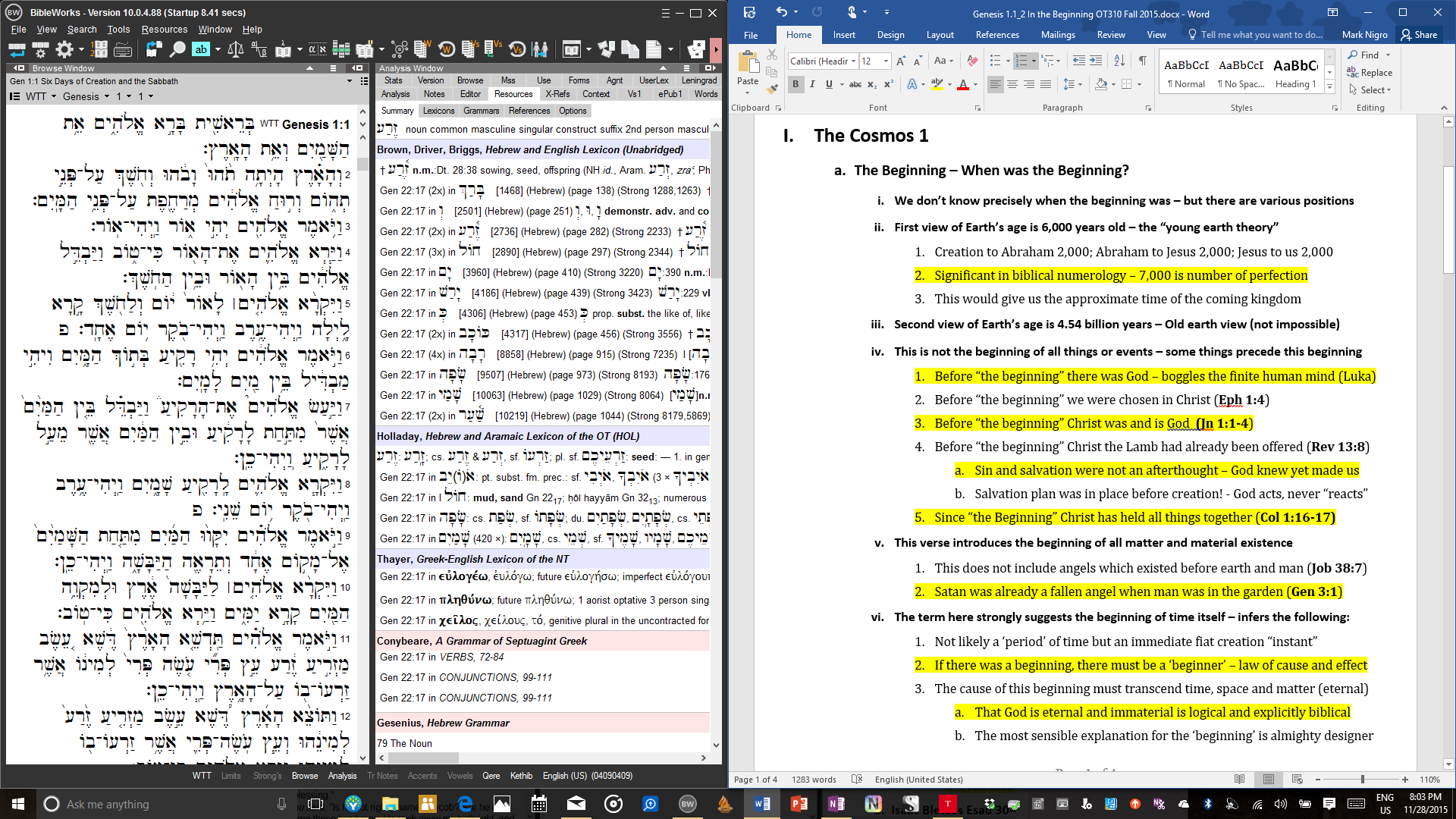Click the magnifying glass search icon in BibleWorks

point(177,50)
